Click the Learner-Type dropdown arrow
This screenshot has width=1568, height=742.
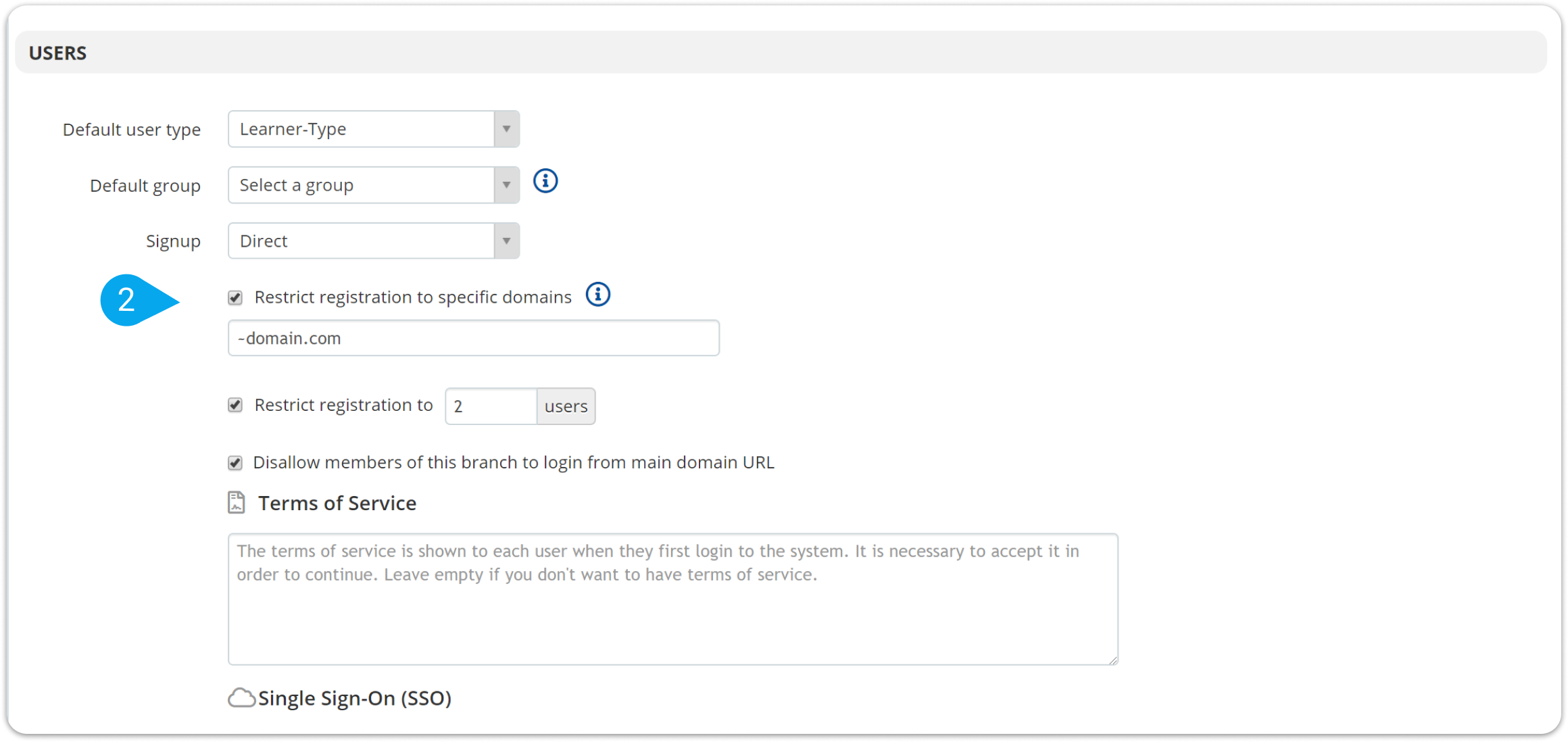pyautogui.click(x=506, y=129)
